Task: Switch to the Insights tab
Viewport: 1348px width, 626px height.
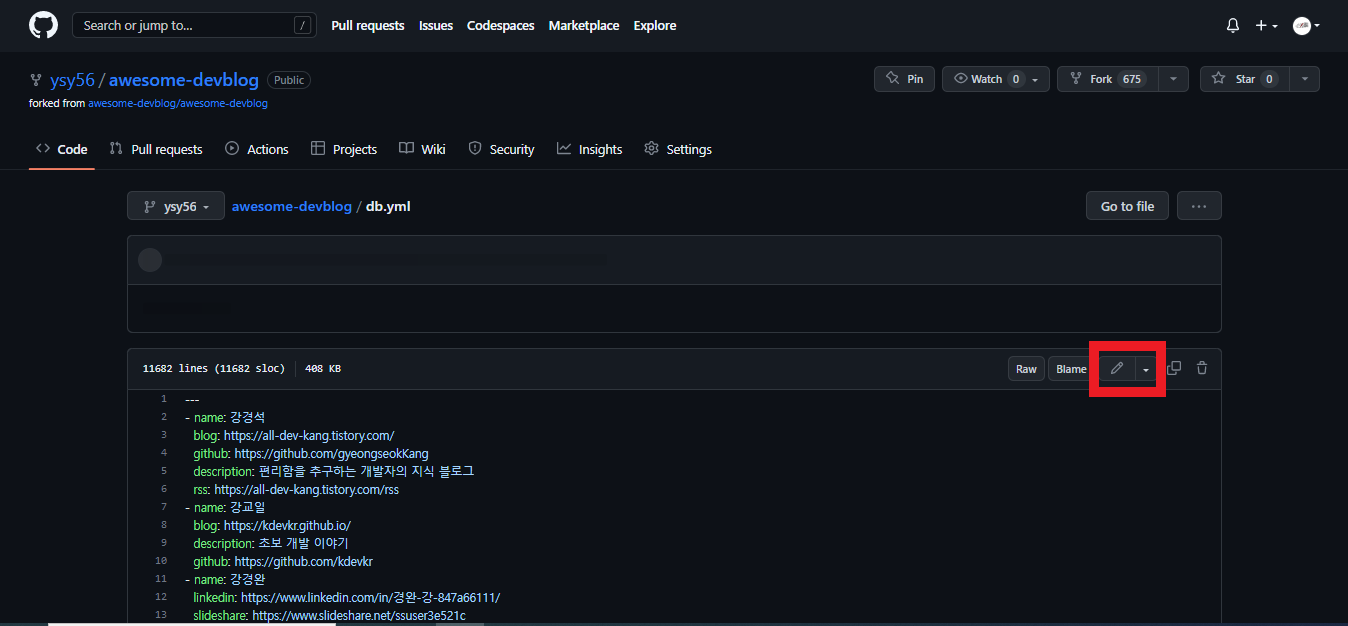Action: coord(590,149)
